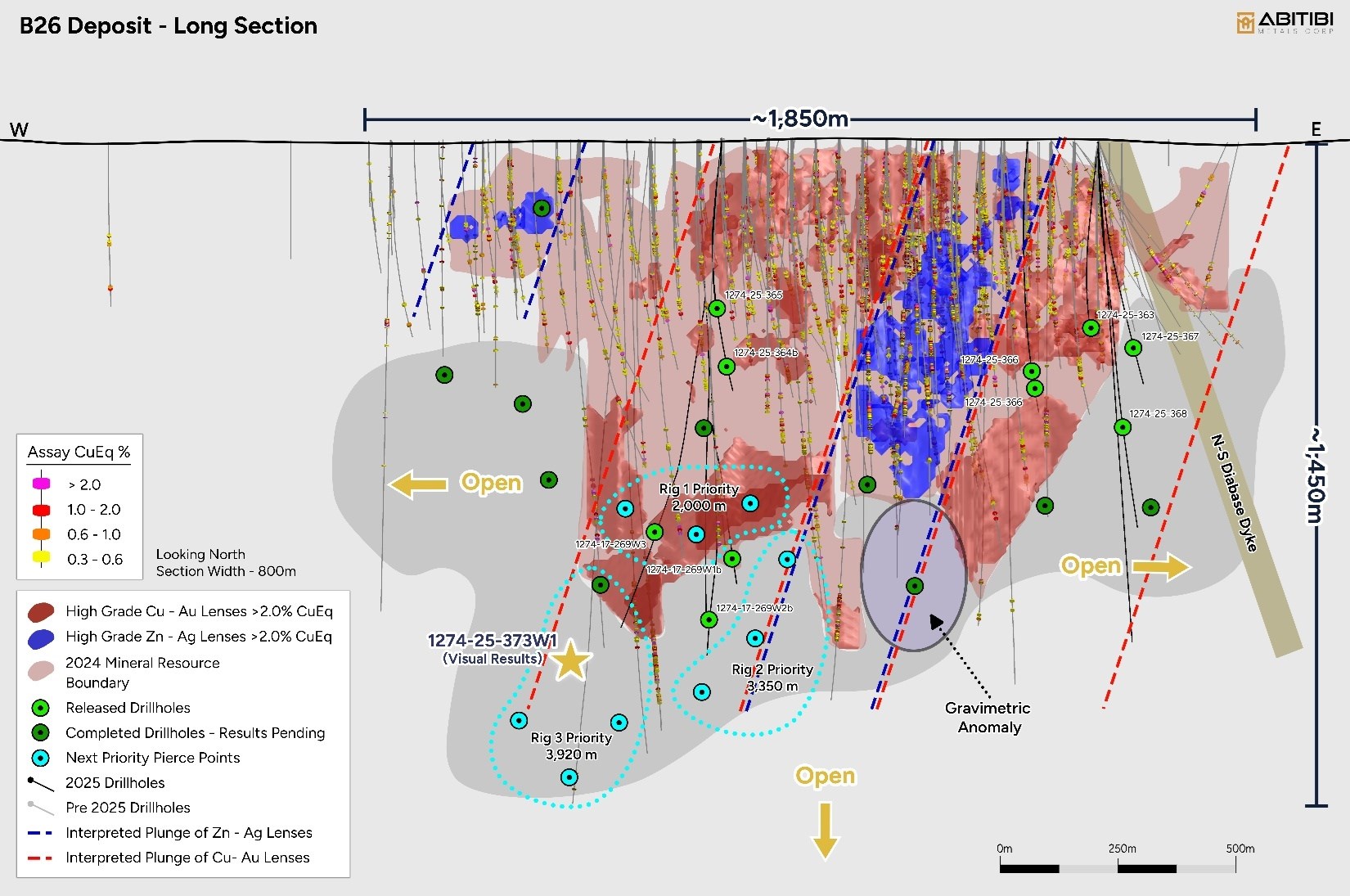Image resolution: width=1350 pixels, height=896 pixels.
Task: Click the green marker for drillhole 1274-25-367
Action: [x=1133, y=348]
